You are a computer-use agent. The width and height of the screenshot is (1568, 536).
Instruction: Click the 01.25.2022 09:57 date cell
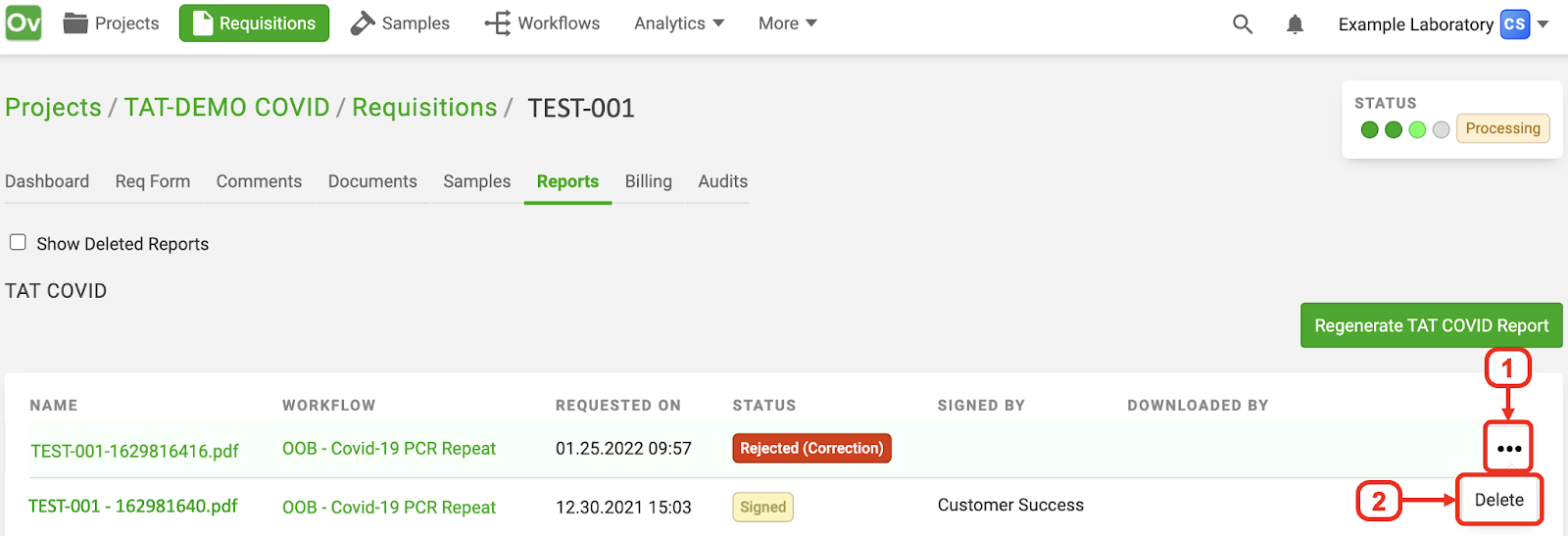[x=623, y=449]
